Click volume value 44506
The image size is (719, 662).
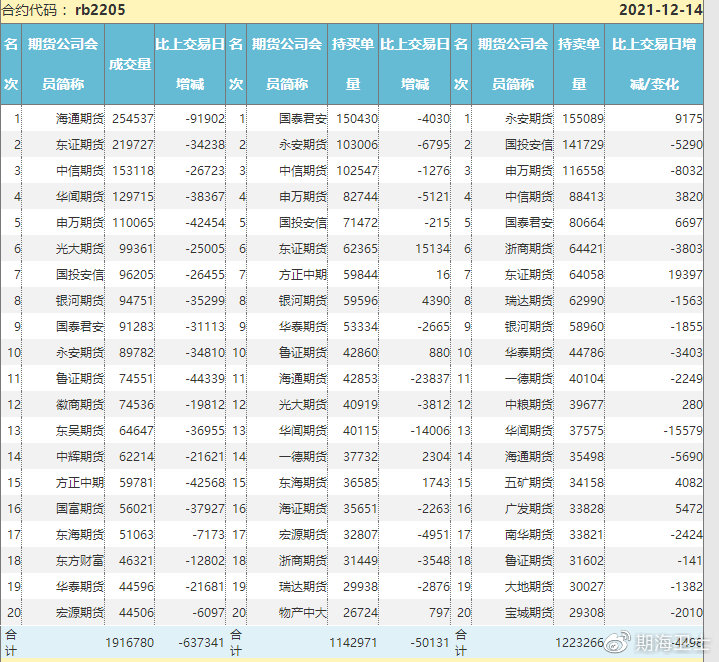click(136, 612)
